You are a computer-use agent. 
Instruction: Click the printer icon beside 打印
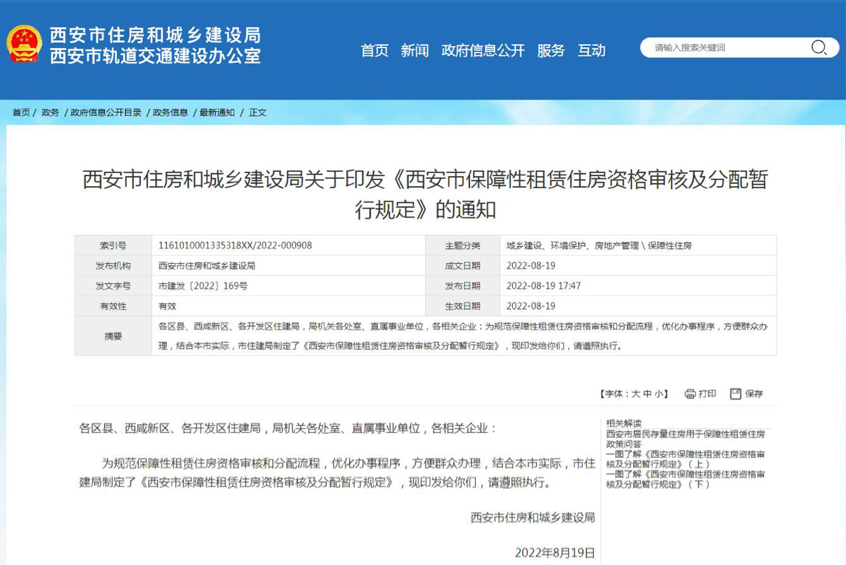point(690,394)
